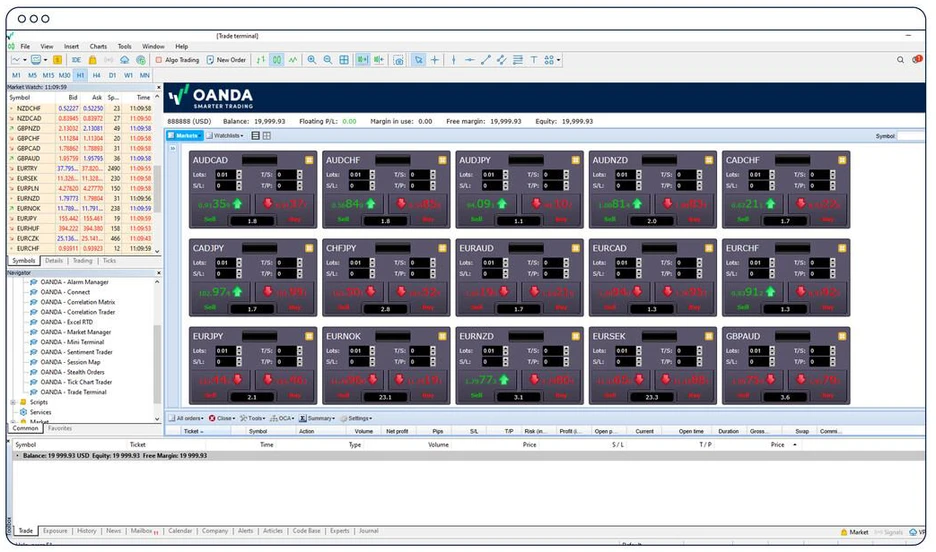
Task: Open the Settings dropdown in the orders bar
Action: (356, 418)
